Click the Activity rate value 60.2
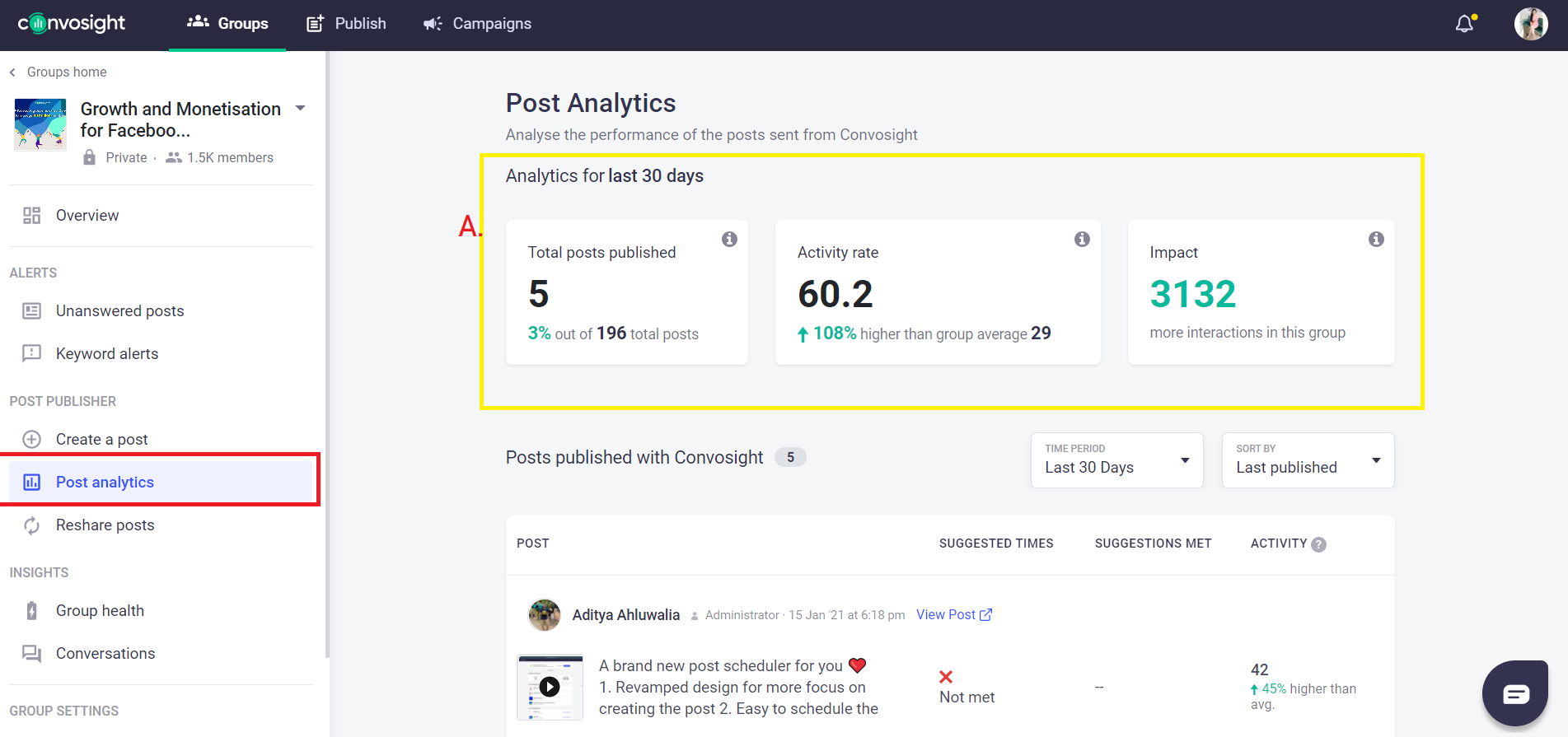This screenshot has width=1568, height=737. pyautogui.click(x=835, y=295)
